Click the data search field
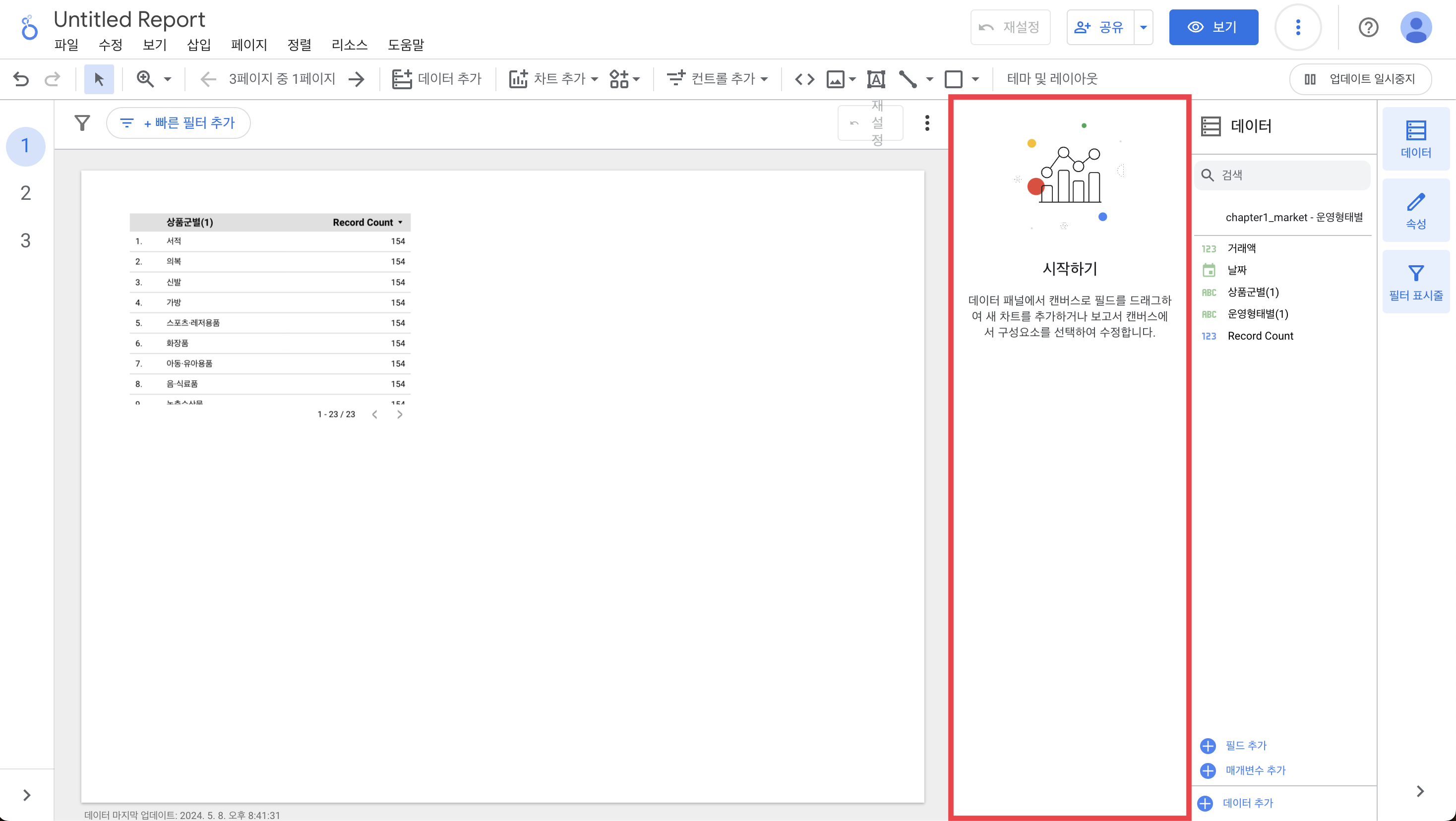1456x821 pixels. (1289, 175)
